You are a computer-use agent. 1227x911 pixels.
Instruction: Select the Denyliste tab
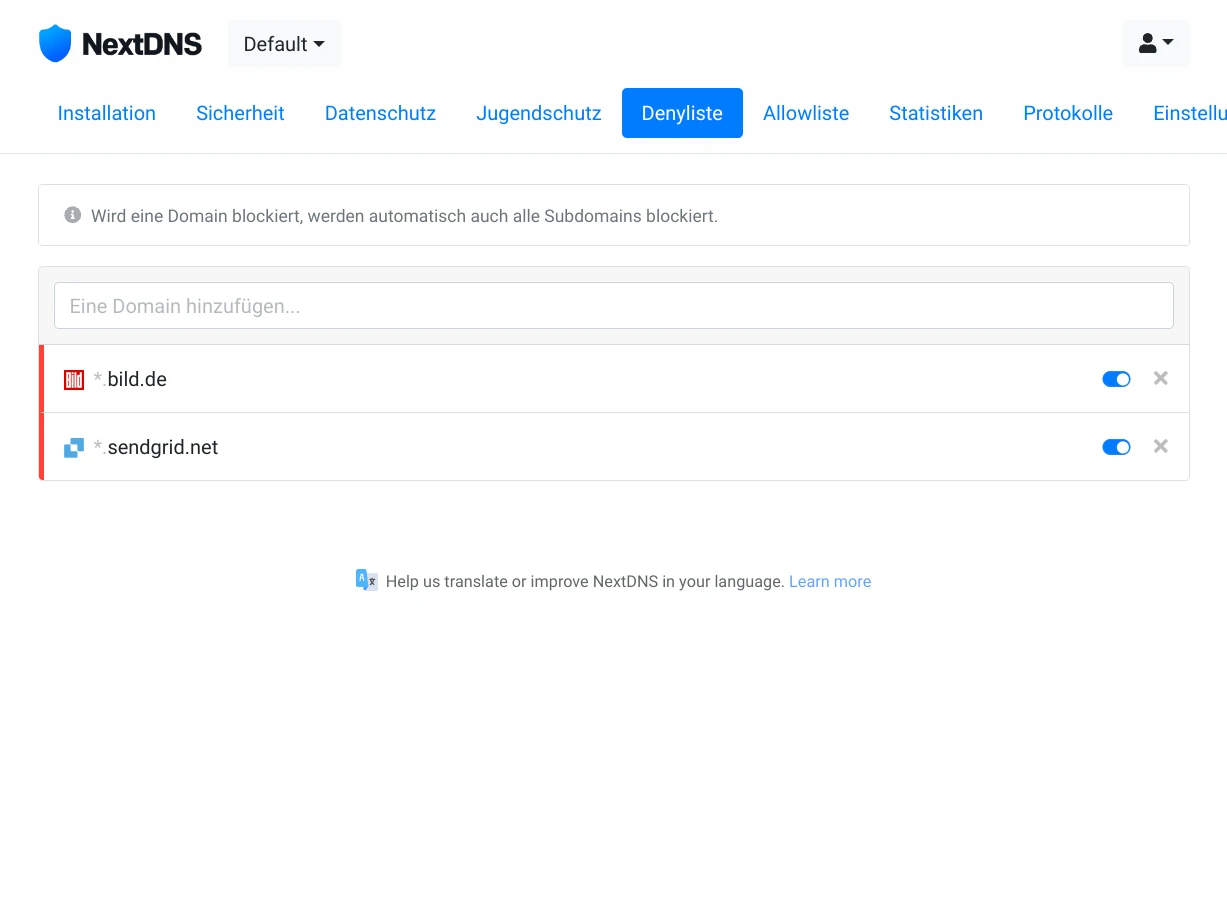pos(682,113)
